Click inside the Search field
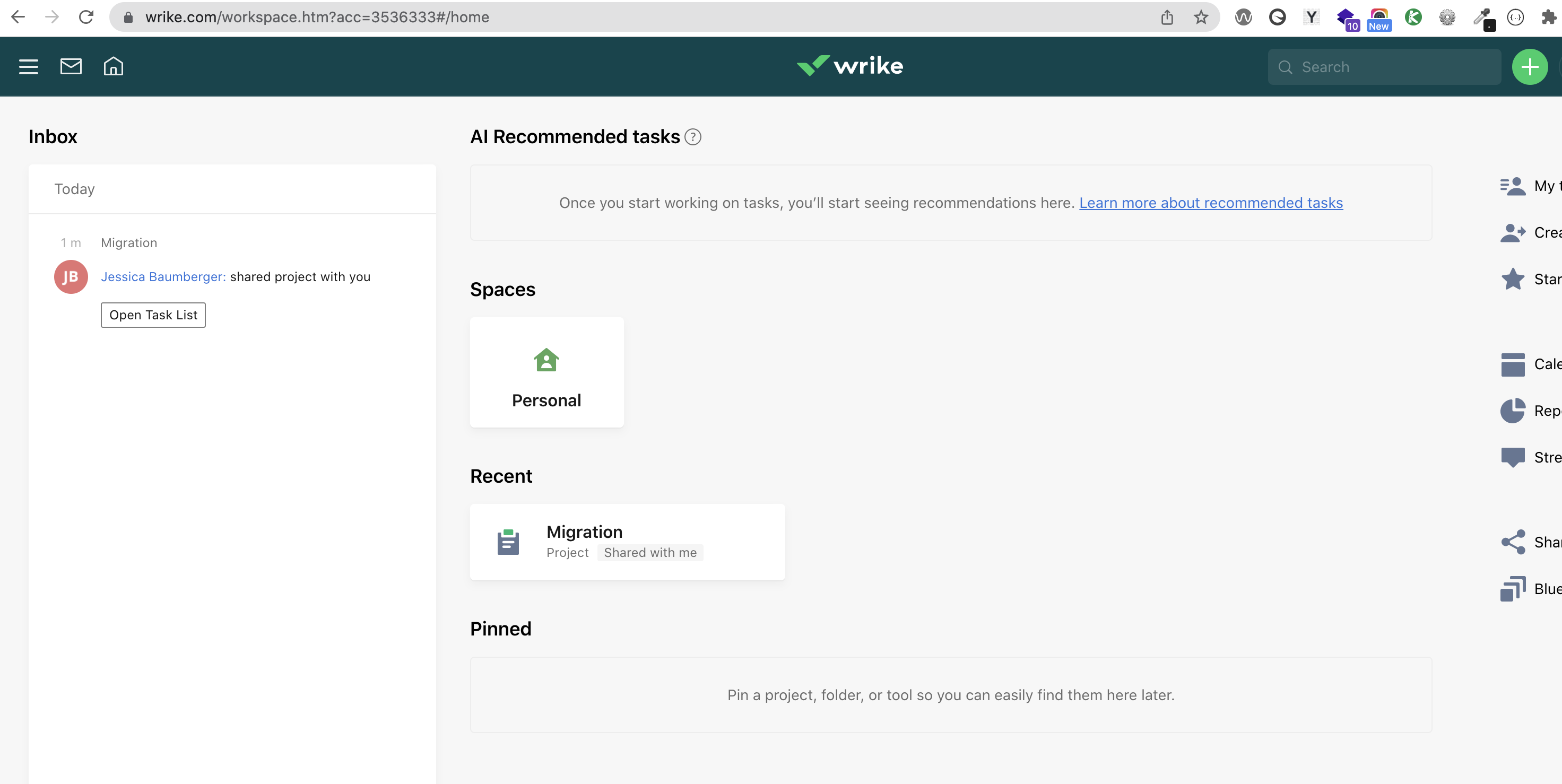 click(x=1384, y=67)
